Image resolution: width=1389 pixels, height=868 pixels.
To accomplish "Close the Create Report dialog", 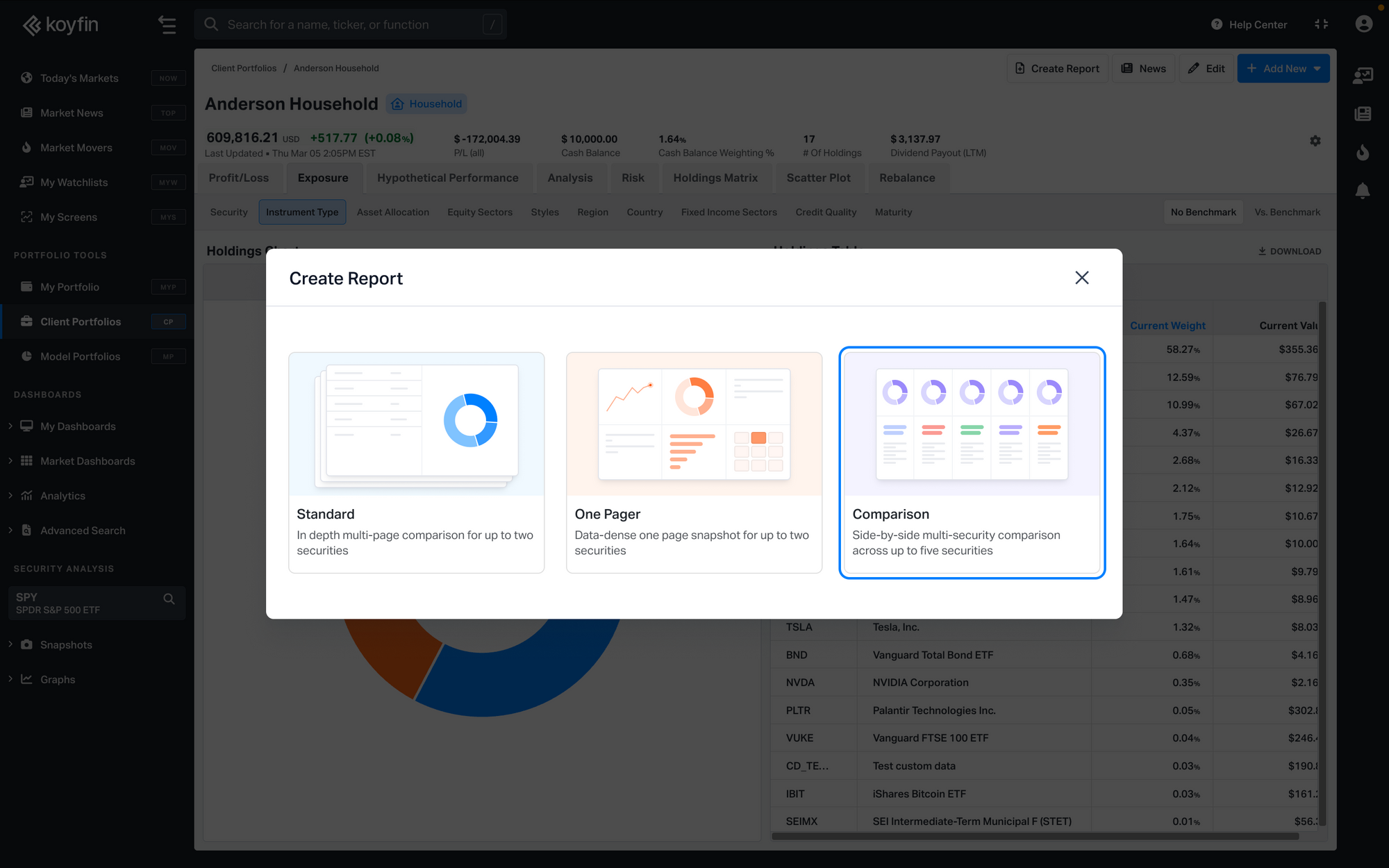I will point(1081,278).
